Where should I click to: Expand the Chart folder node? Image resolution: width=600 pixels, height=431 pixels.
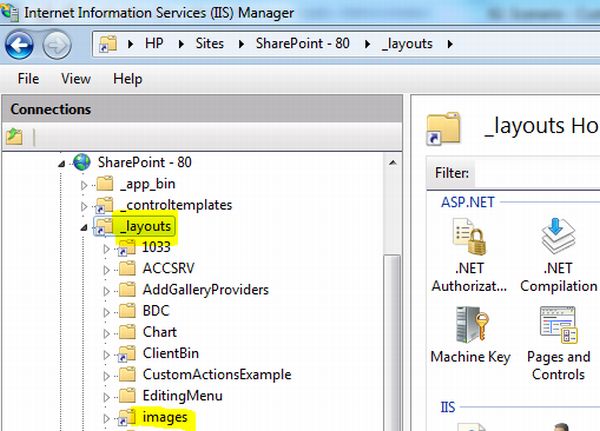point(106,334)
